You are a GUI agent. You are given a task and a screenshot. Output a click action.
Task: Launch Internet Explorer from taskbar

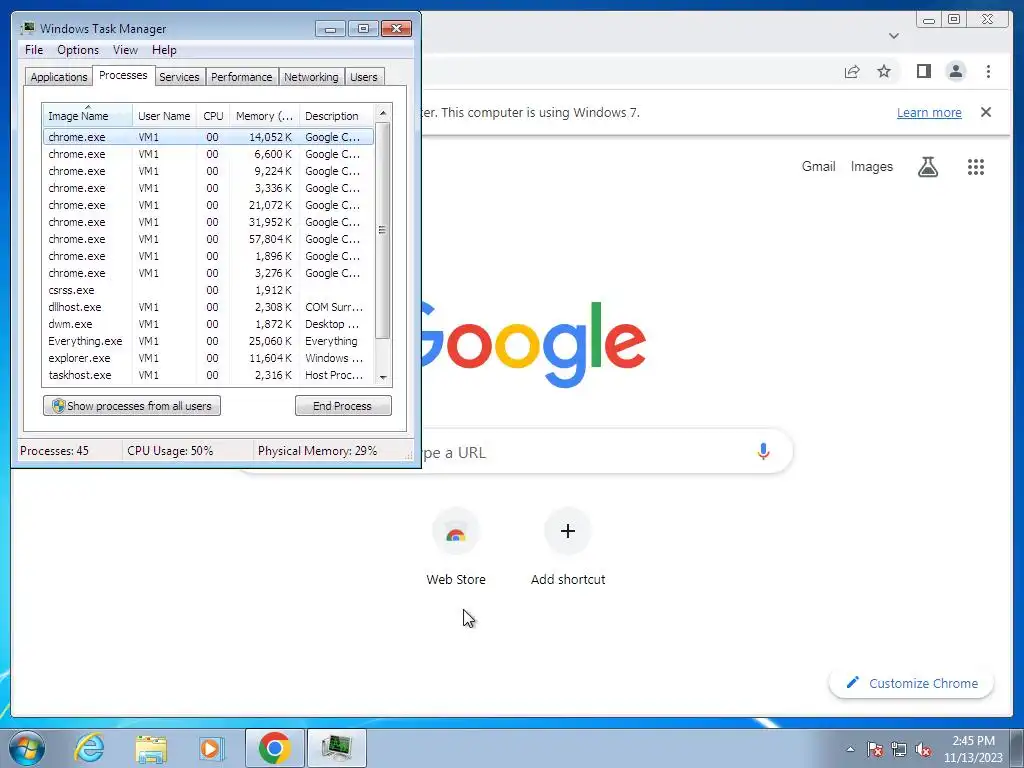coord(89,748)
